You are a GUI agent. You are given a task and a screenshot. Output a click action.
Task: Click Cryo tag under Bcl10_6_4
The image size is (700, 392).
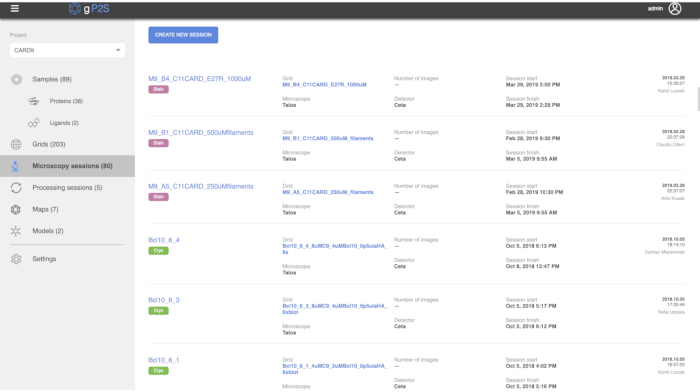158,251
